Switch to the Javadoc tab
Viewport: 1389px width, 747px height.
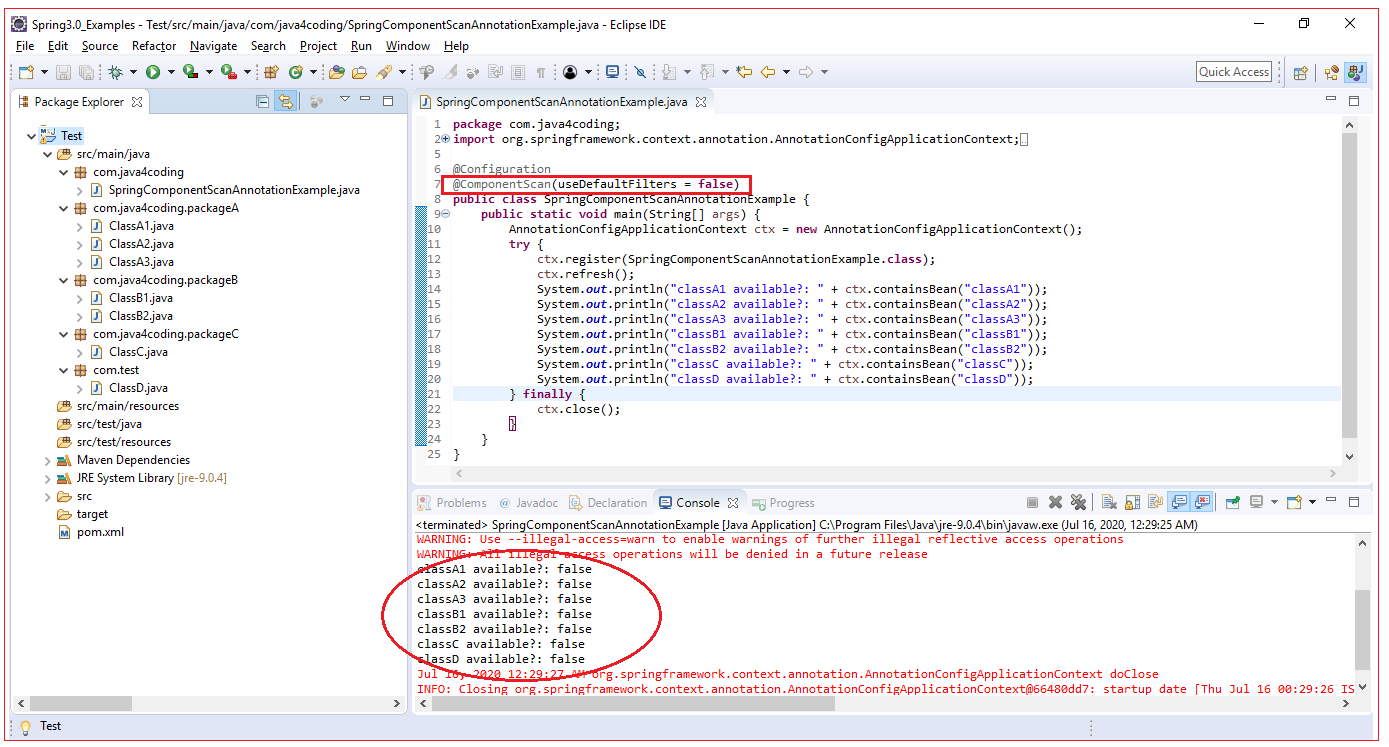coord(529,503)
